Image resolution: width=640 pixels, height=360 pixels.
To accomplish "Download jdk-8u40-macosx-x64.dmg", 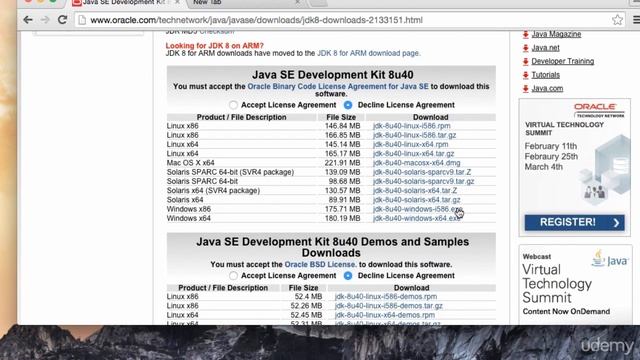I will (x=416, y=163).
